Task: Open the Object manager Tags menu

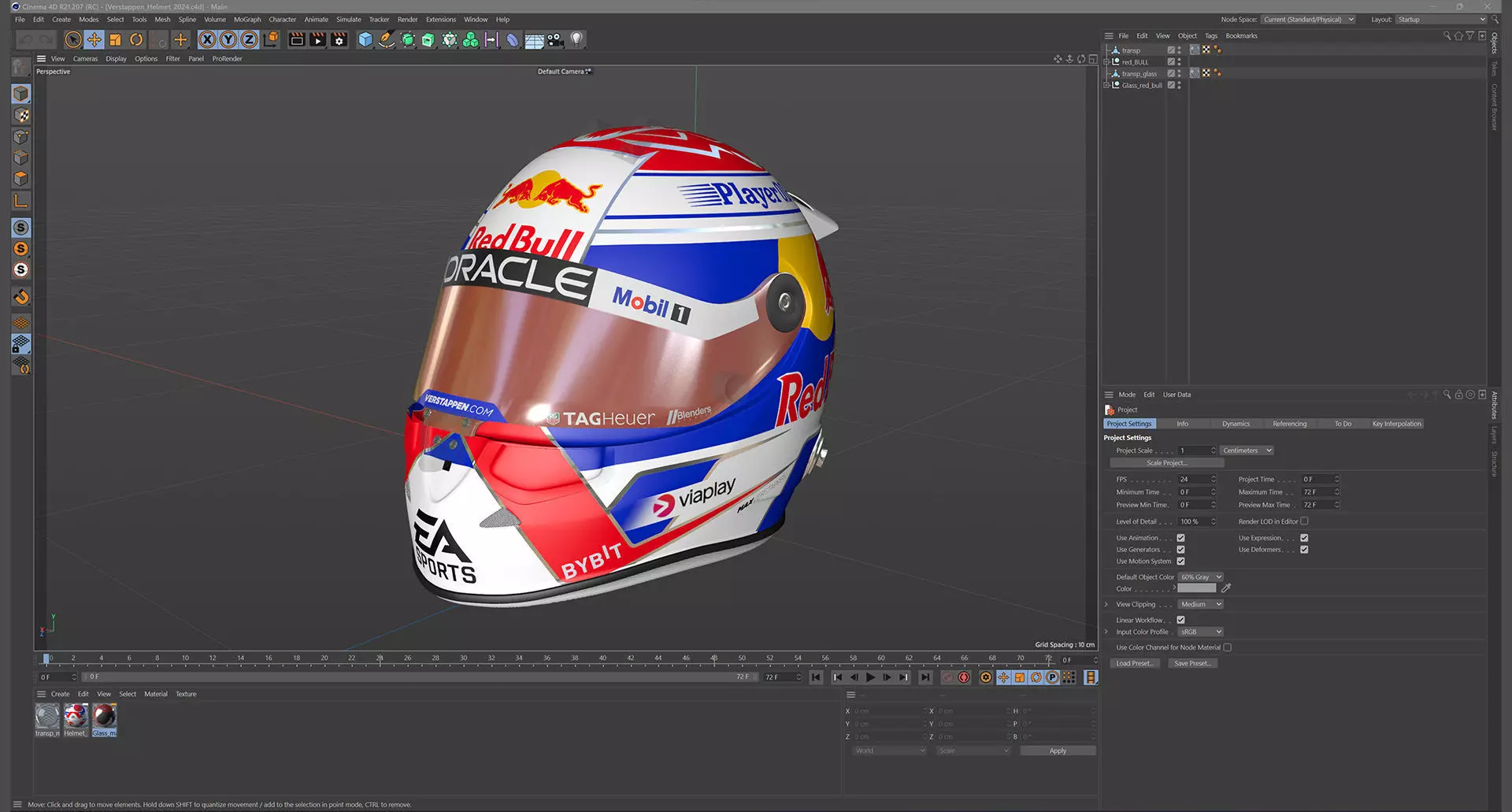Action: point(1211,35)
